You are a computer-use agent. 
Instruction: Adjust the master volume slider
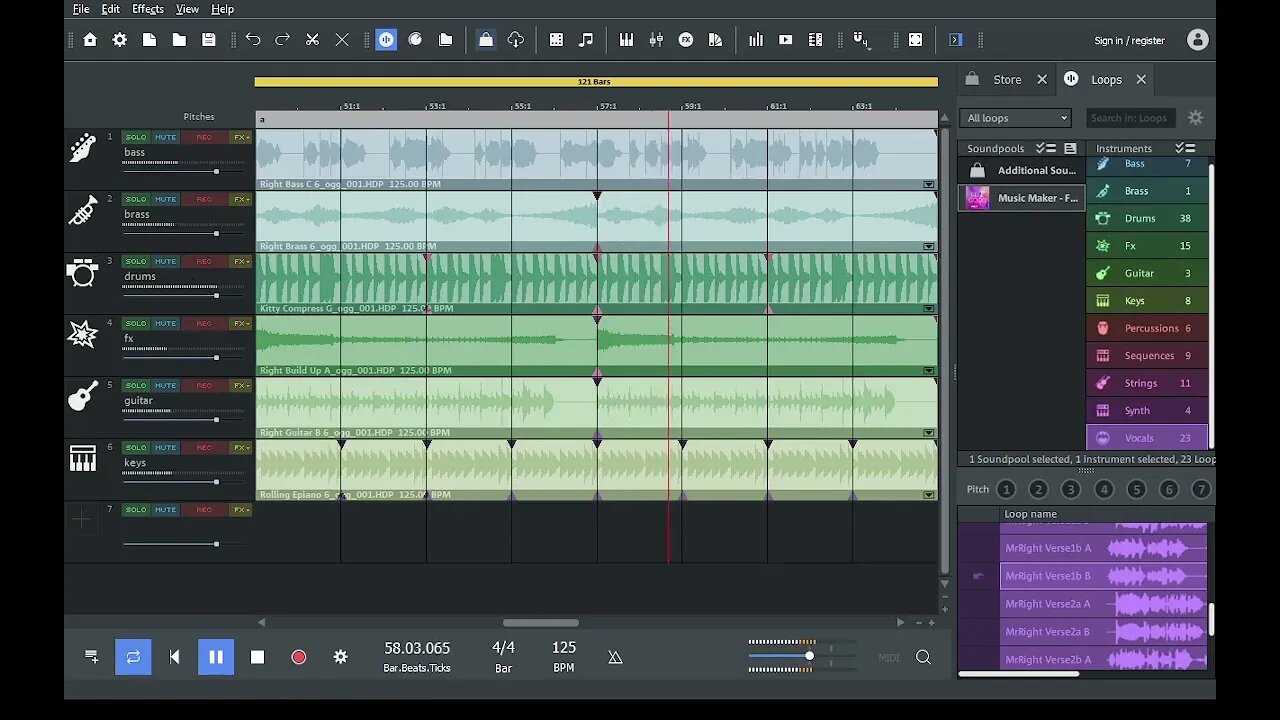[809, 656]
